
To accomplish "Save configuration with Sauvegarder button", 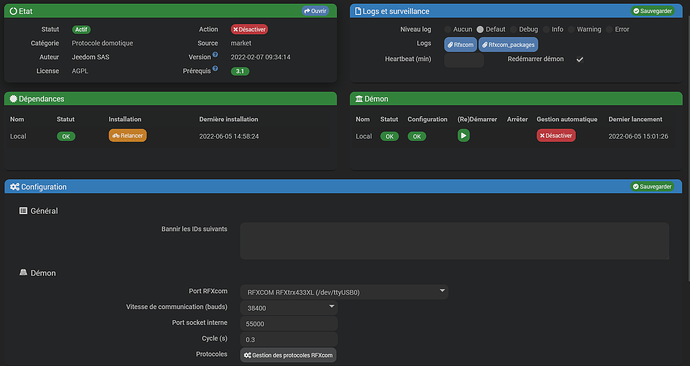I will (x=652, y=187).
